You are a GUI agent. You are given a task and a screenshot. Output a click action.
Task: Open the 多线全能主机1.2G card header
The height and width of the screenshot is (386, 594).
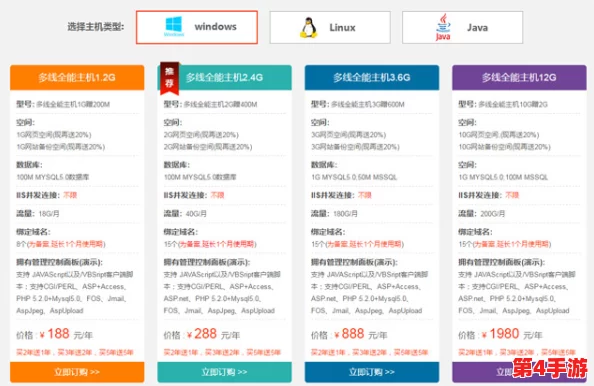click(77, 77)
